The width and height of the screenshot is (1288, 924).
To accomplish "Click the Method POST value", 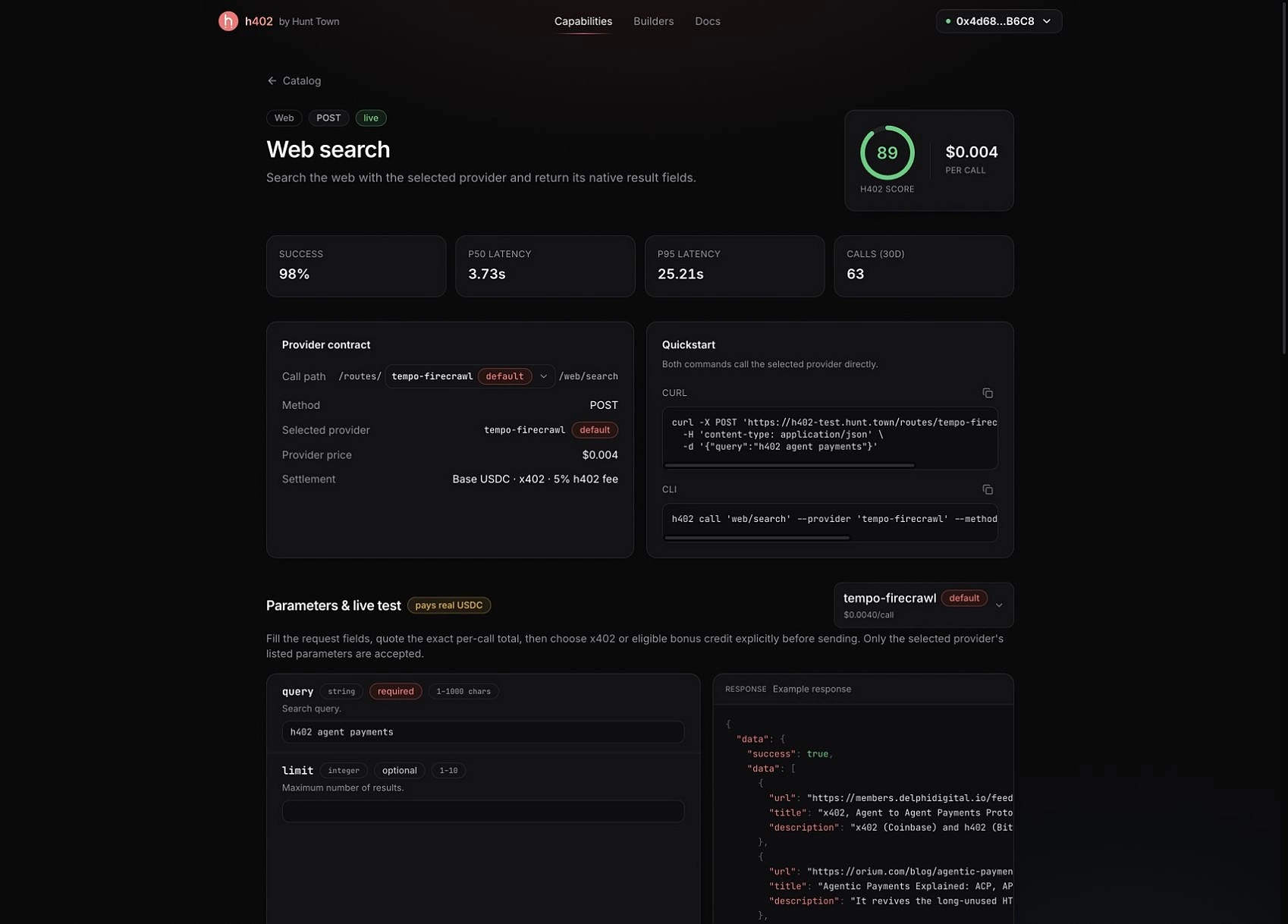I will (x=604, y=406).
